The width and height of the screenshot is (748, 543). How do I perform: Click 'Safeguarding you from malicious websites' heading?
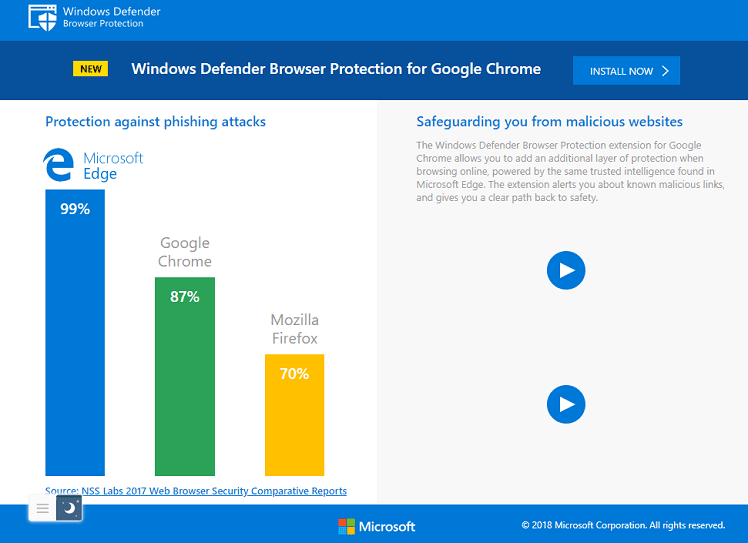pos(550,122)
